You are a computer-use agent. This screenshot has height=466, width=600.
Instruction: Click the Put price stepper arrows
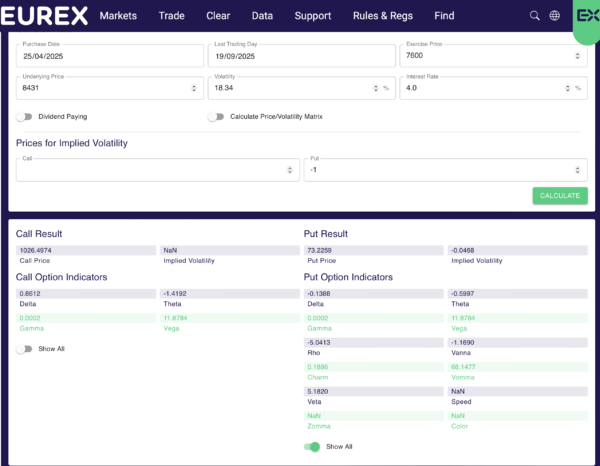(x=577, y=170)
